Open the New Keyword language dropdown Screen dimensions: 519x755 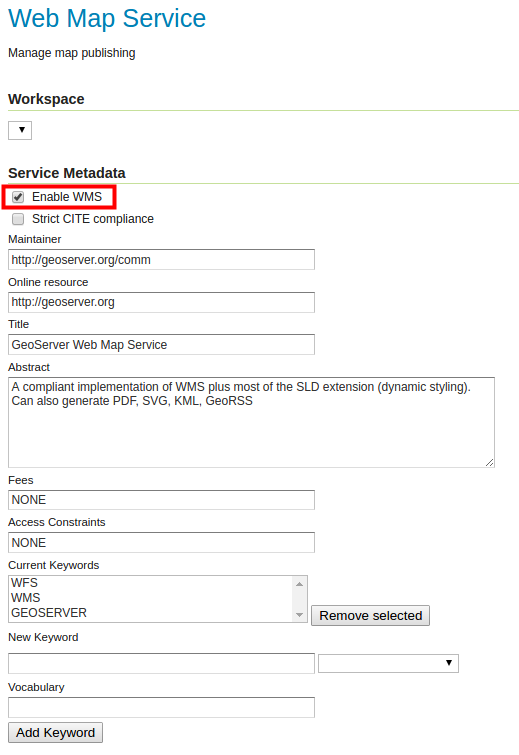[x=389, y=663]
